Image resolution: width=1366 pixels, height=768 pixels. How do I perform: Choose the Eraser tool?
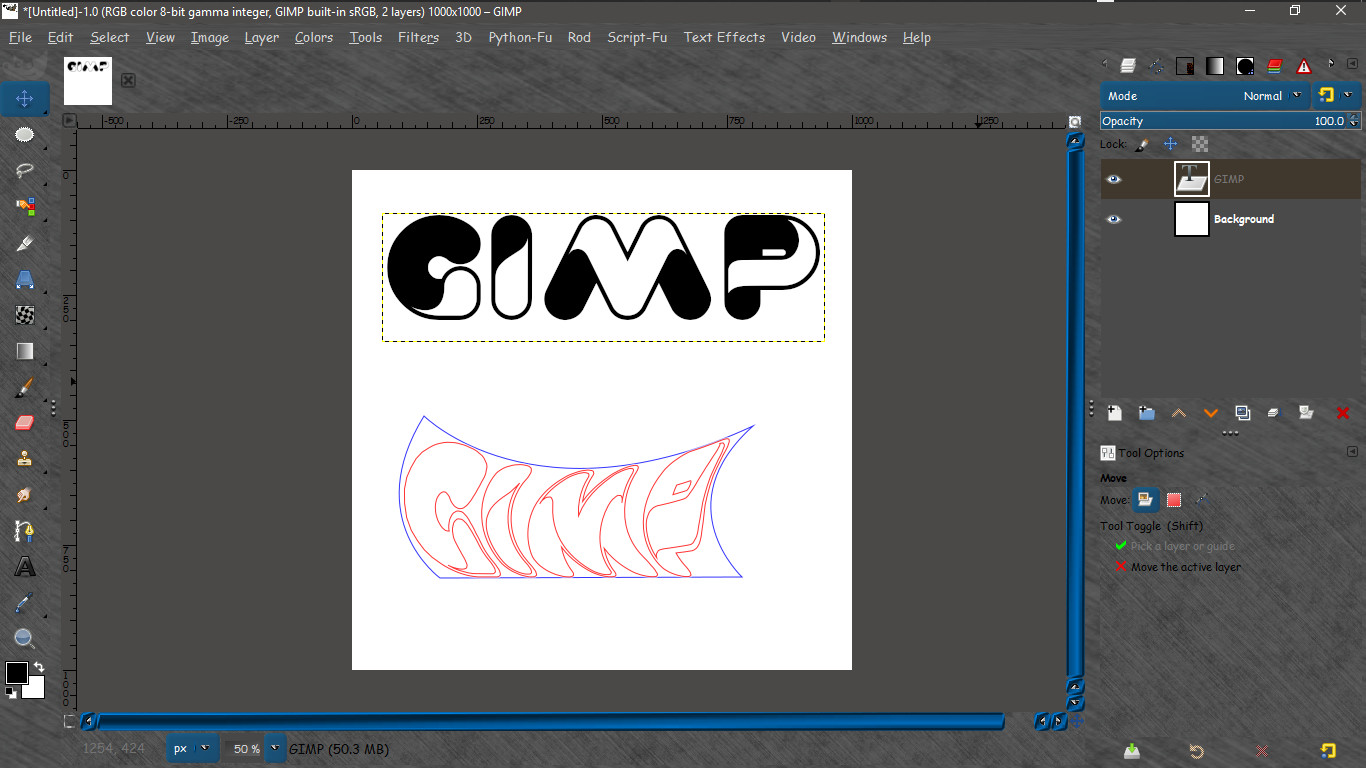point(25,423)
